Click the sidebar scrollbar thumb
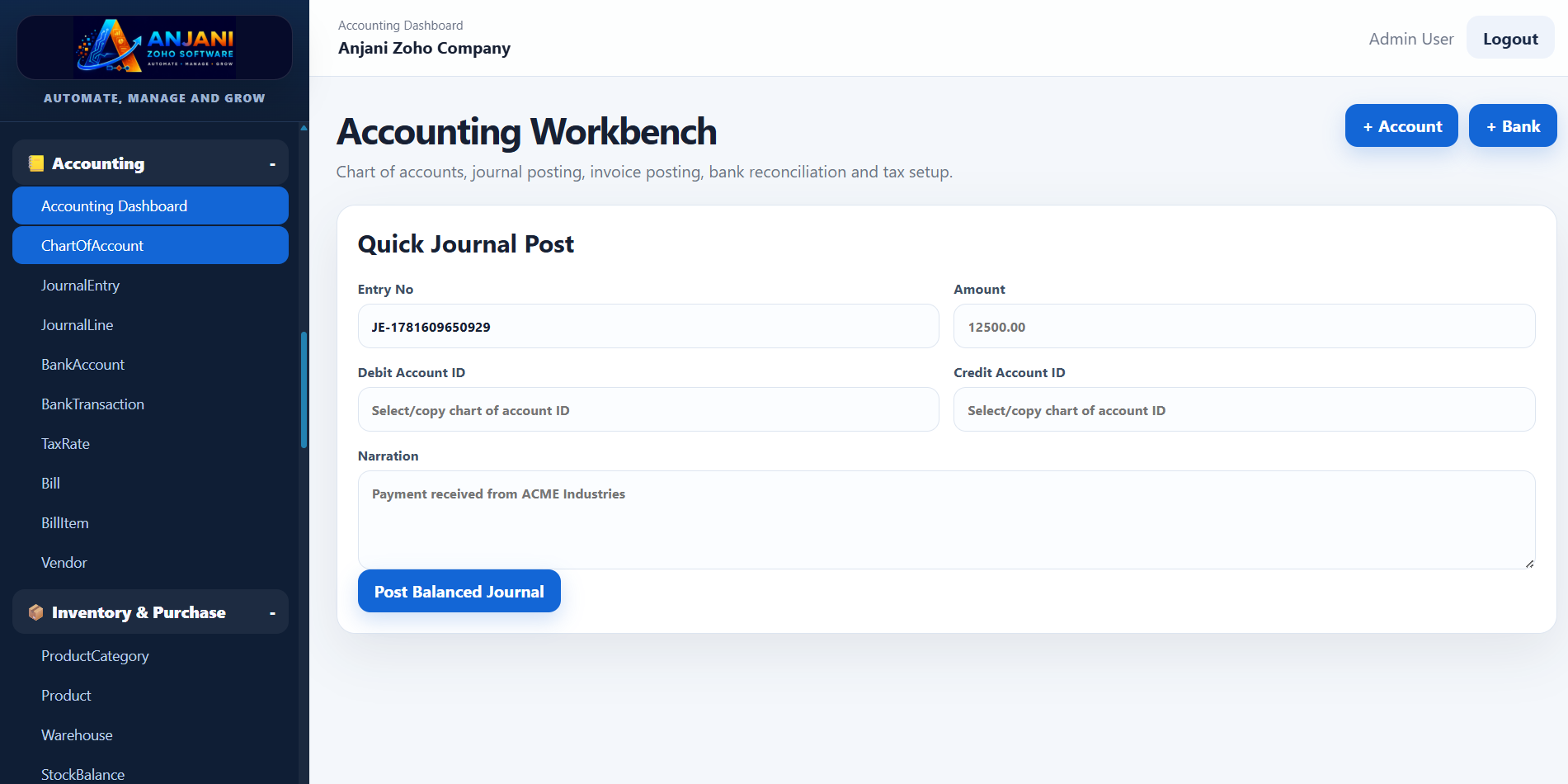Image resolution: width=1568 pixels, height=784 pixels. [x=304, y=390]
